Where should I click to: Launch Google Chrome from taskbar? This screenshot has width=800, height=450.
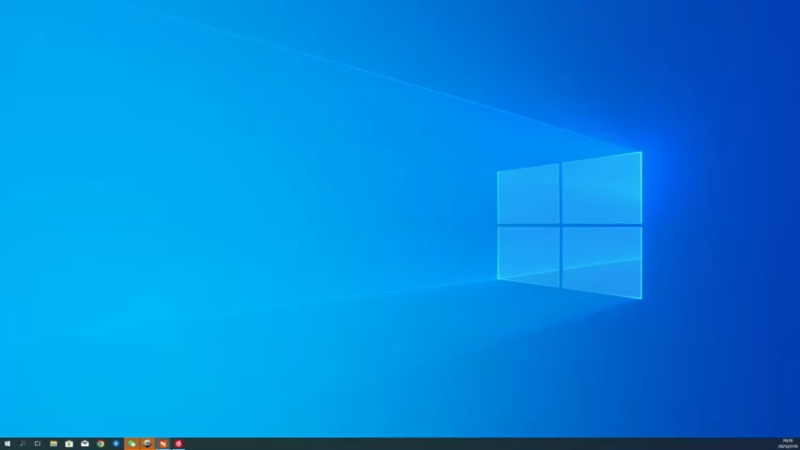tap(101, 444)
